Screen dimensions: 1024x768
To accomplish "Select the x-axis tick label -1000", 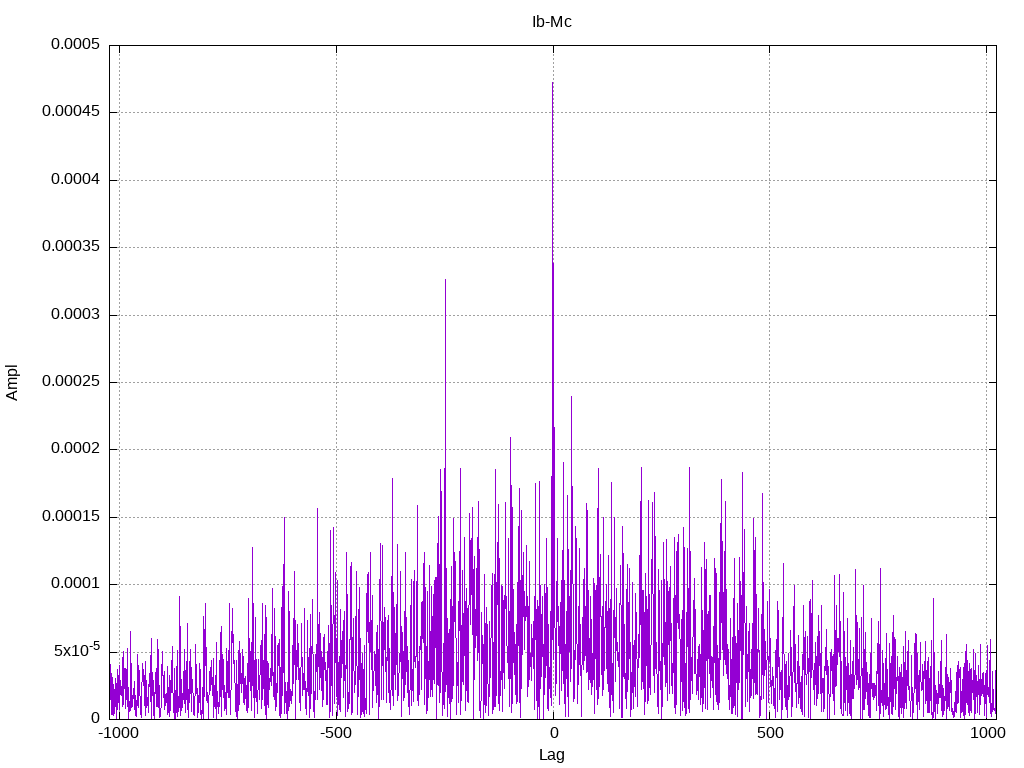I will tap(119, 733).
